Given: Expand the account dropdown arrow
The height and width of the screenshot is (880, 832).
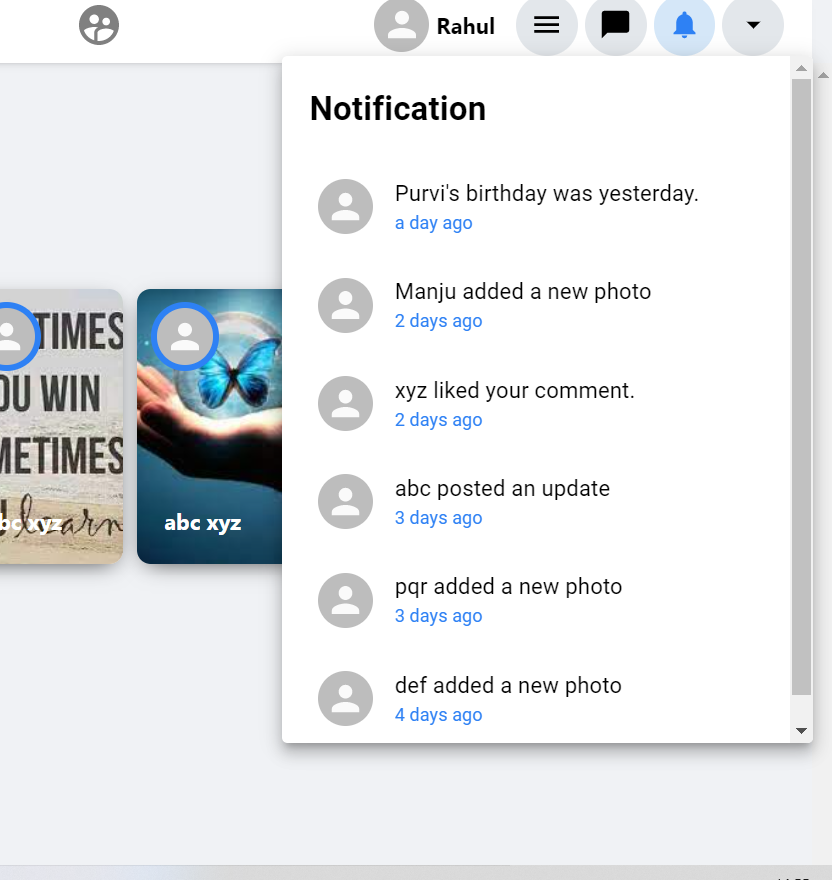Looking at the screenshot, I should [x=753, y=25].
